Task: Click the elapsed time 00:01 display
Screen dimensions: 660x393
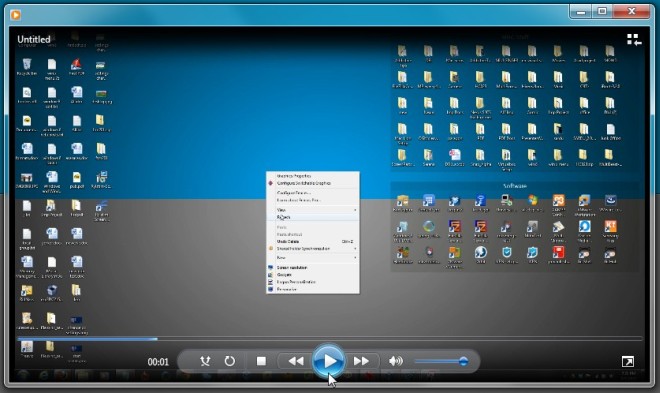Action: pyautogui.click(x=158, y=362)
